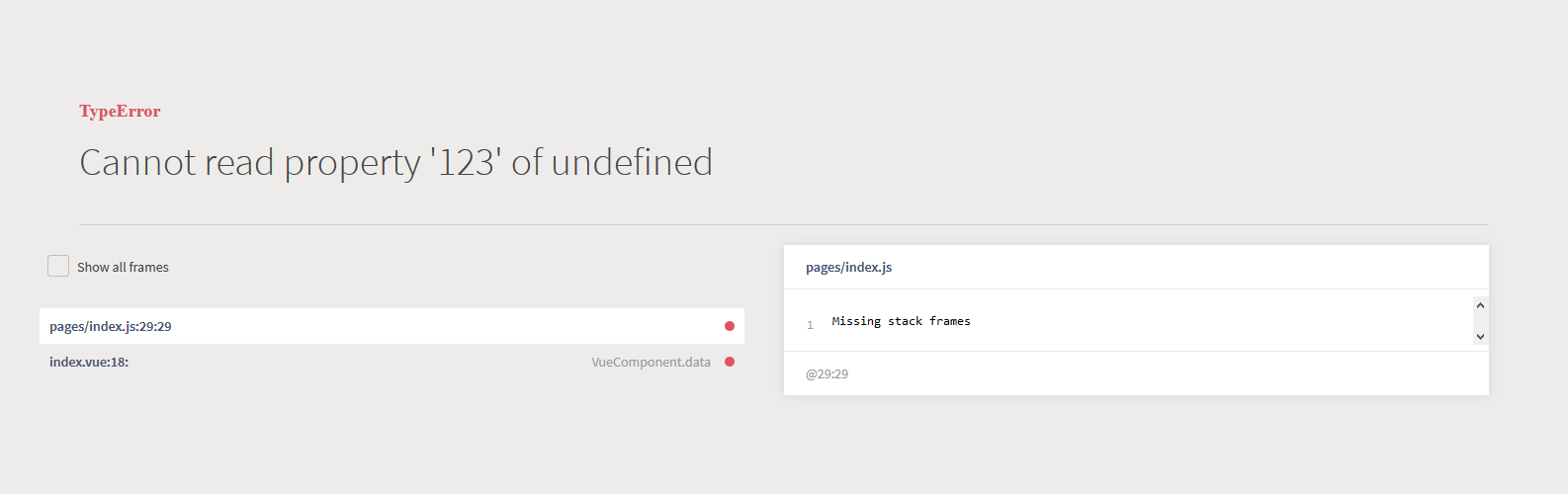Click red dot on pages/index.js:29:29 frame
The image size is (1568, 494).
tap(730, 326)
